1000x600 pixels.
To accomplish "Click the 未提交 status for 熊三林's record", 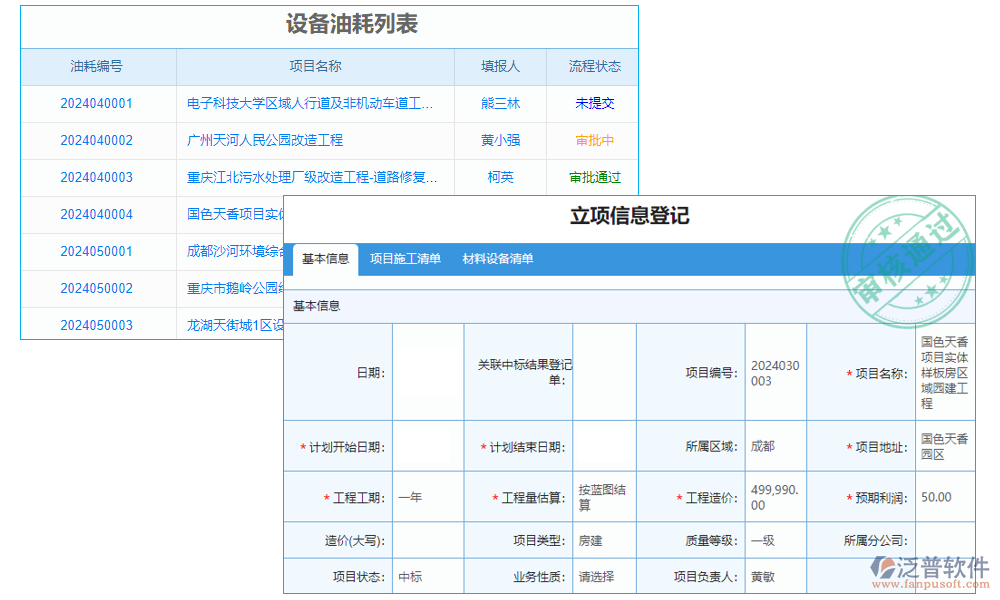I will 594,103.
